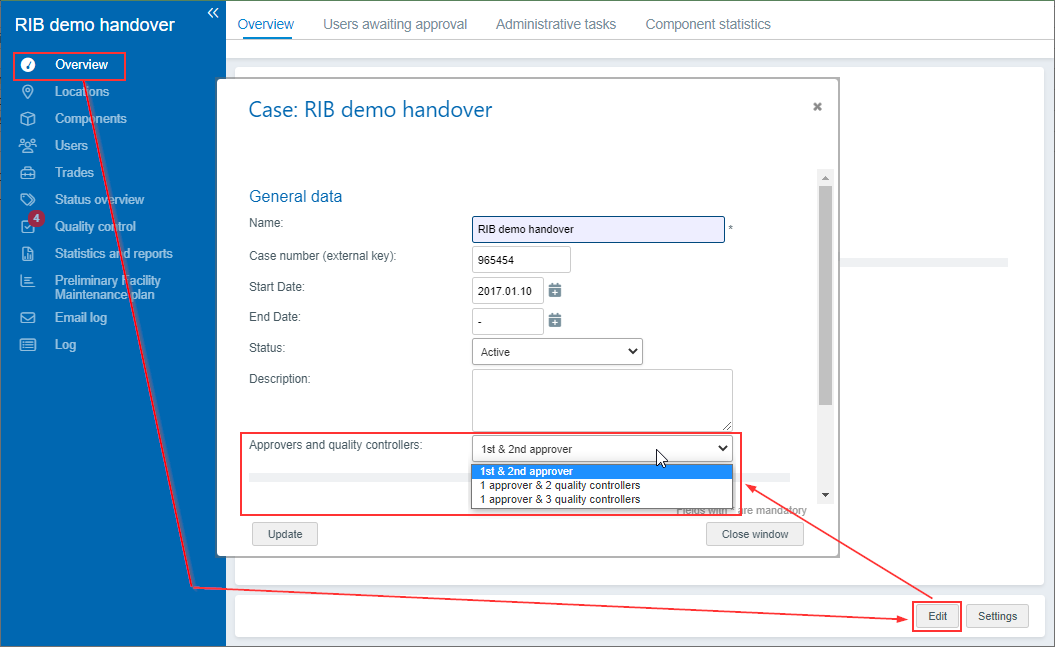Click the Components cube icon
1055x647 pixels.
[x=28, y=119]
